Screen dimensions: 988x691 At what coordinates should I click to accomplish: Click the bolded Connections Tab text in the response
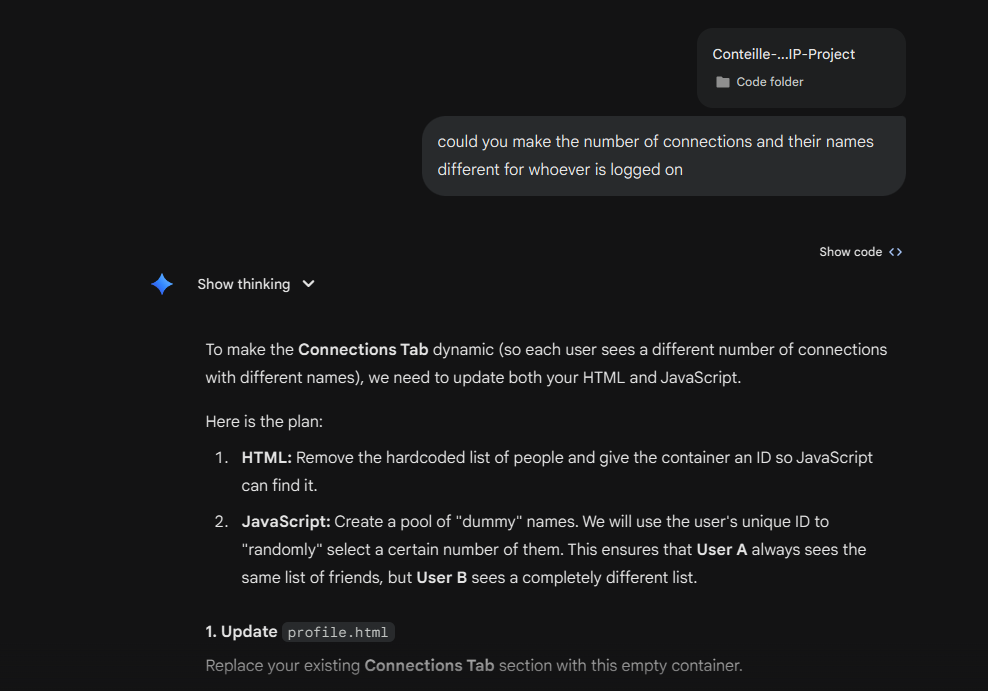coord(363,349)
